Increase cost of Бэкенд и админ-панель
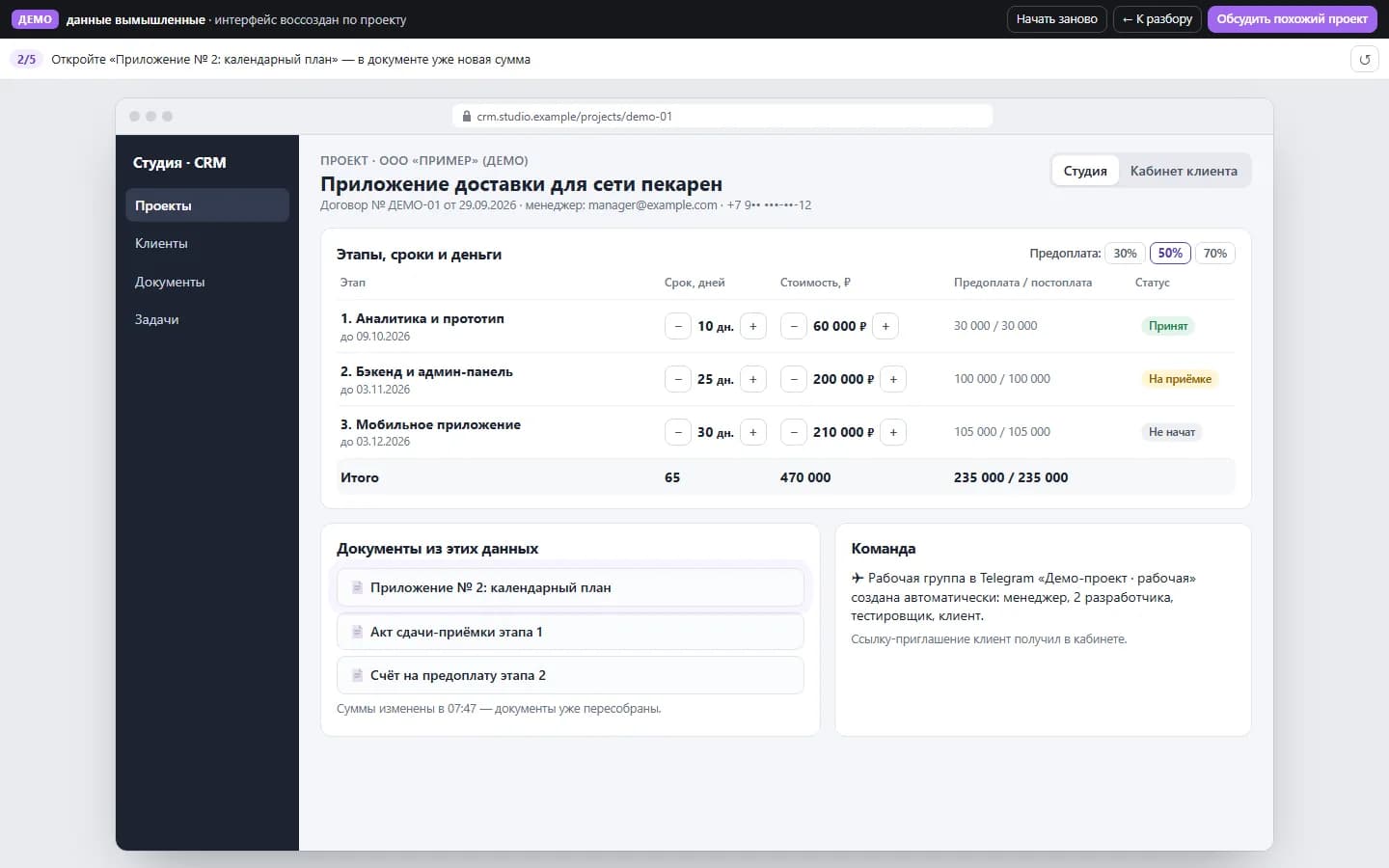This screenshot has width=1389, height=868. [893, 379]
